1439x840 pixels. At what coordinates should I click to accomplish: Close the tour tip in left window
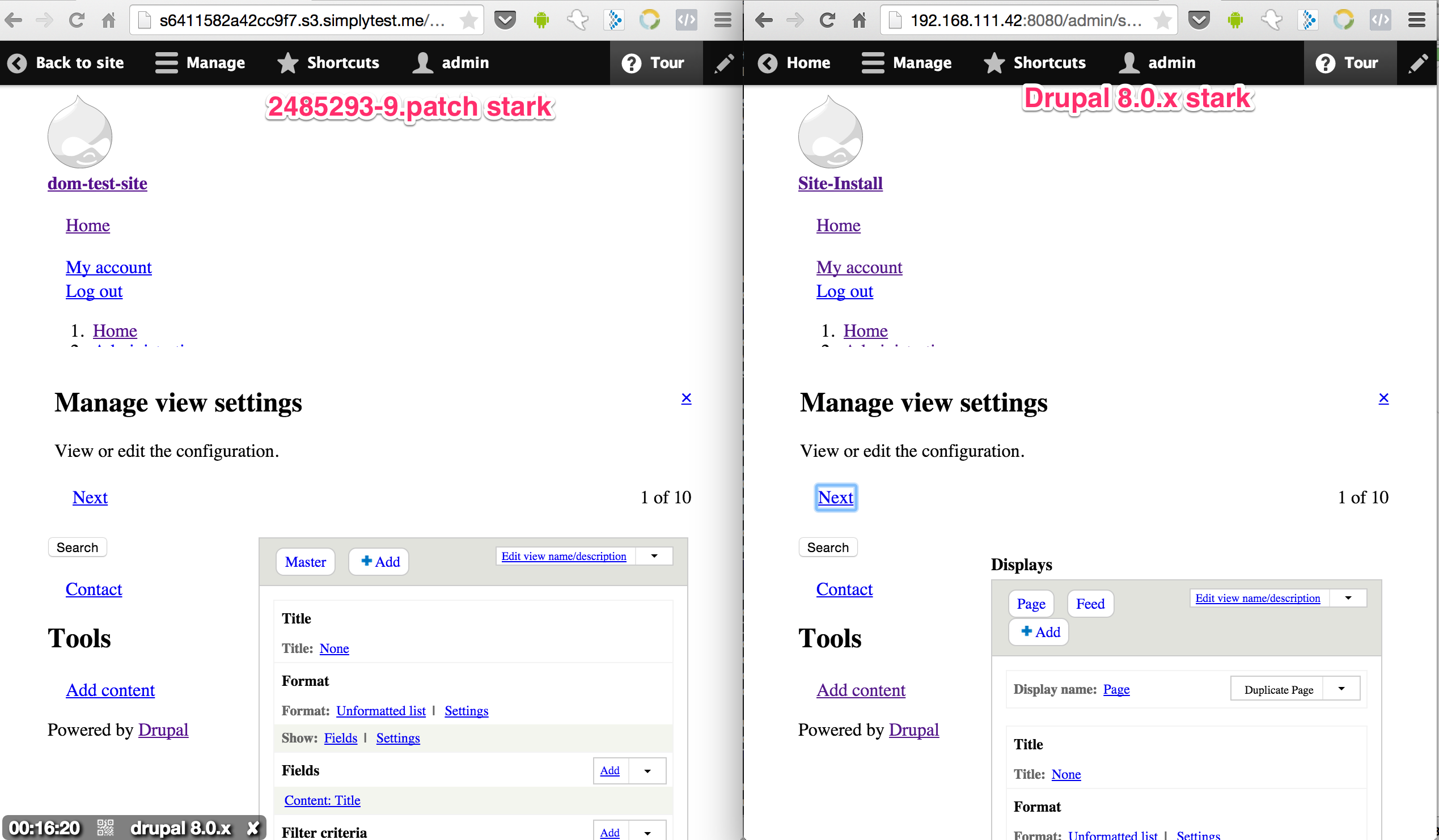point(687,398)
